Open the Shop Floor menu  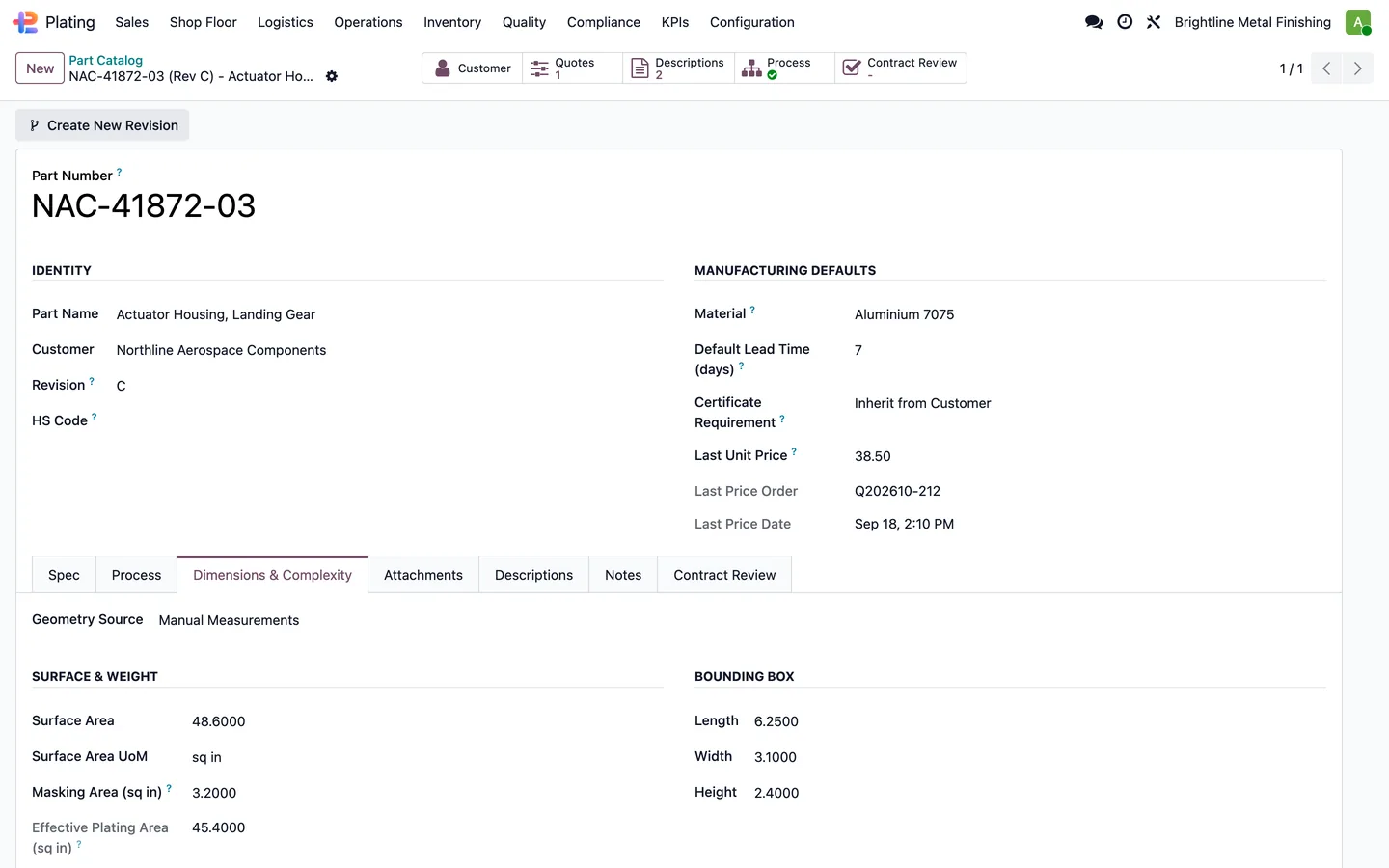[204, 22]
